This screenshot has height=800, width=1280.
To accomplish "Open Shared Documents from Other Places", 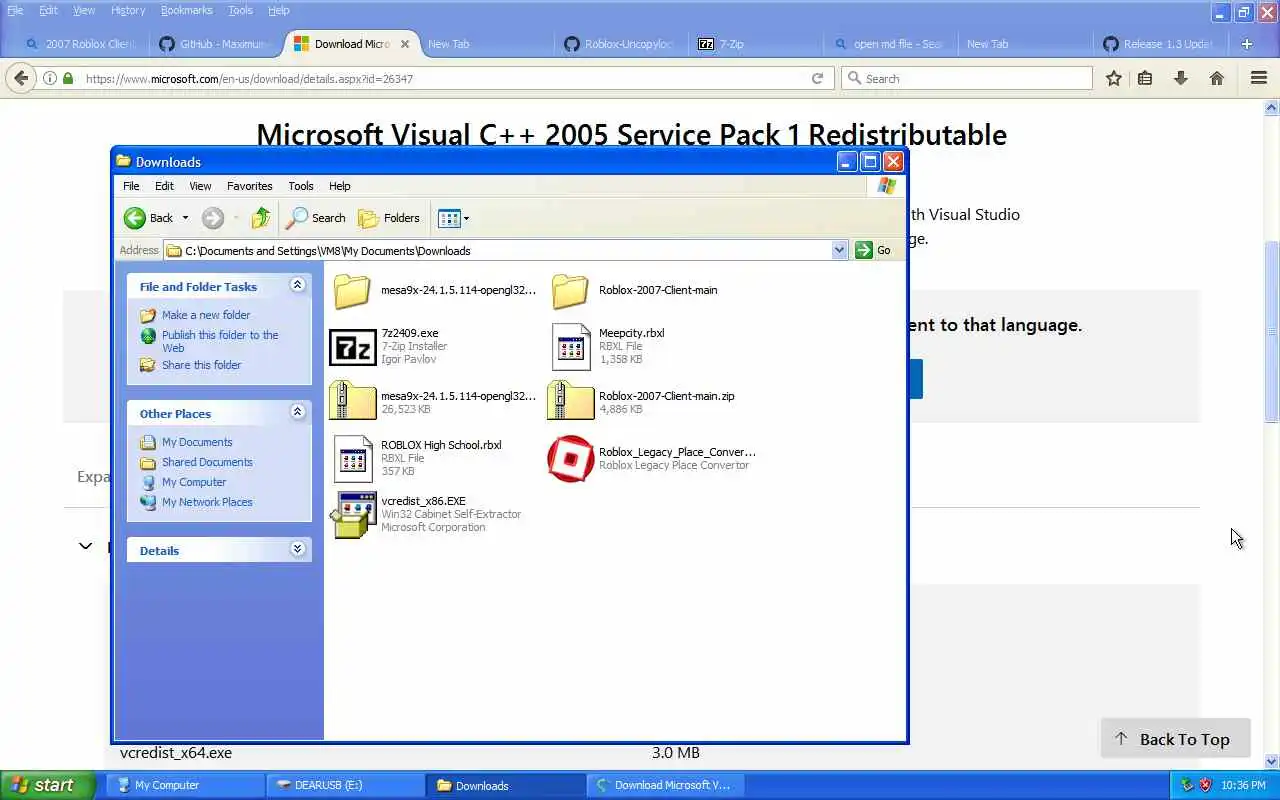I will click(207, 462).
